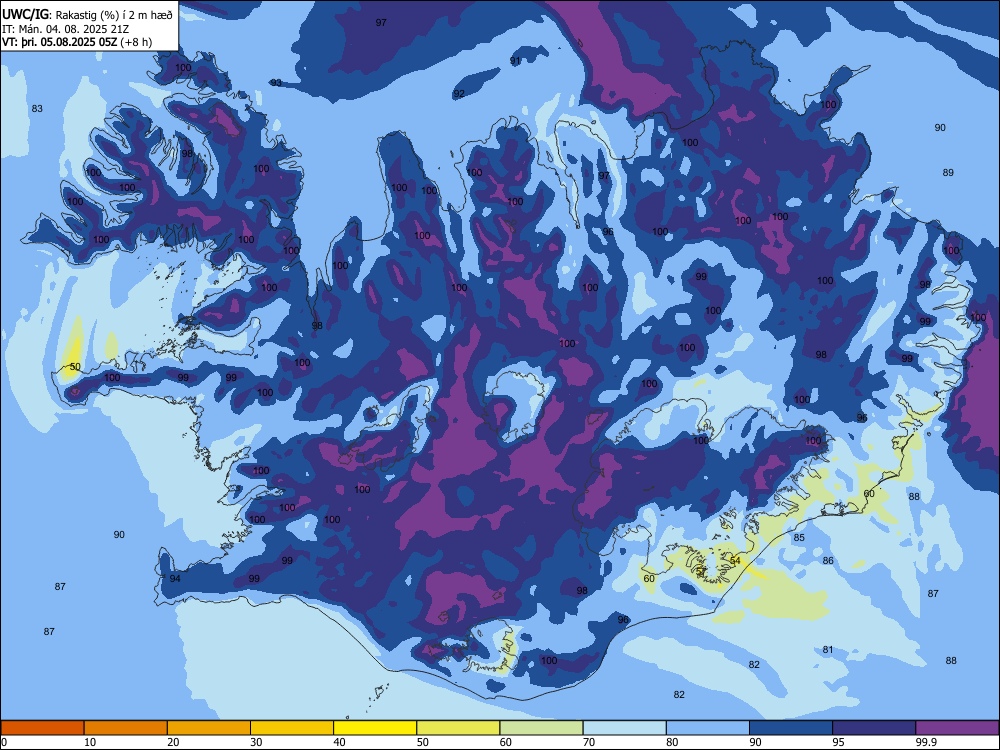Image resolution: width=1000 pixels, height=750 pixels.
Task: Click the '20' legend tick label
Action: tap(173, 742)
